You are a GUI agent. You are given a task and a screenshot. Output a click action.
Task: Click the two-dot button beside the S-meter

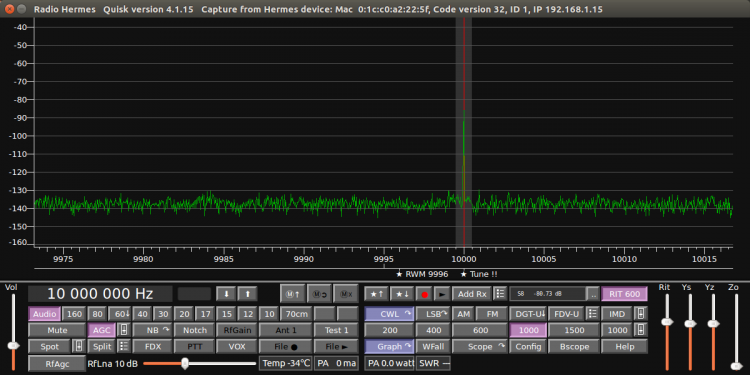click(593, 294)
